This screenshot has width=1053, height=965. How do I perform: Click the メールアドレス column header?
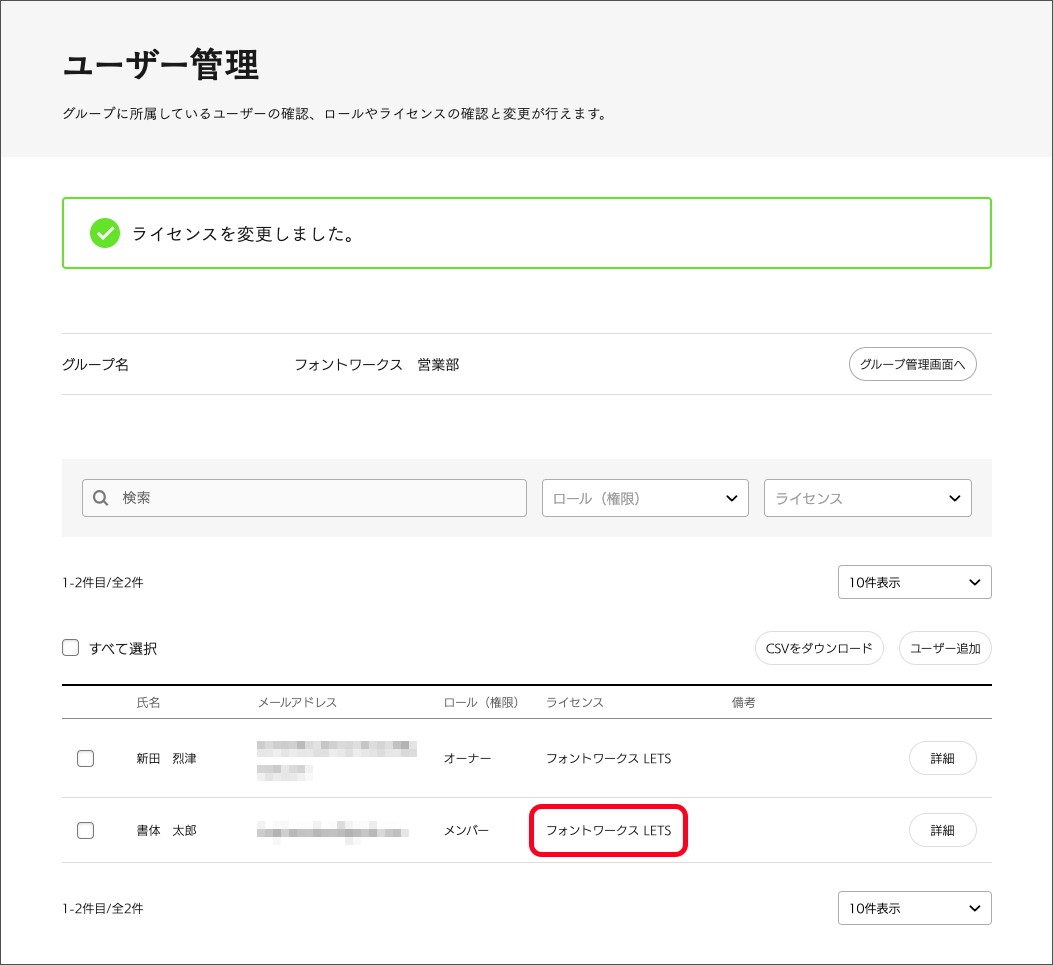[x=297, y=702]
